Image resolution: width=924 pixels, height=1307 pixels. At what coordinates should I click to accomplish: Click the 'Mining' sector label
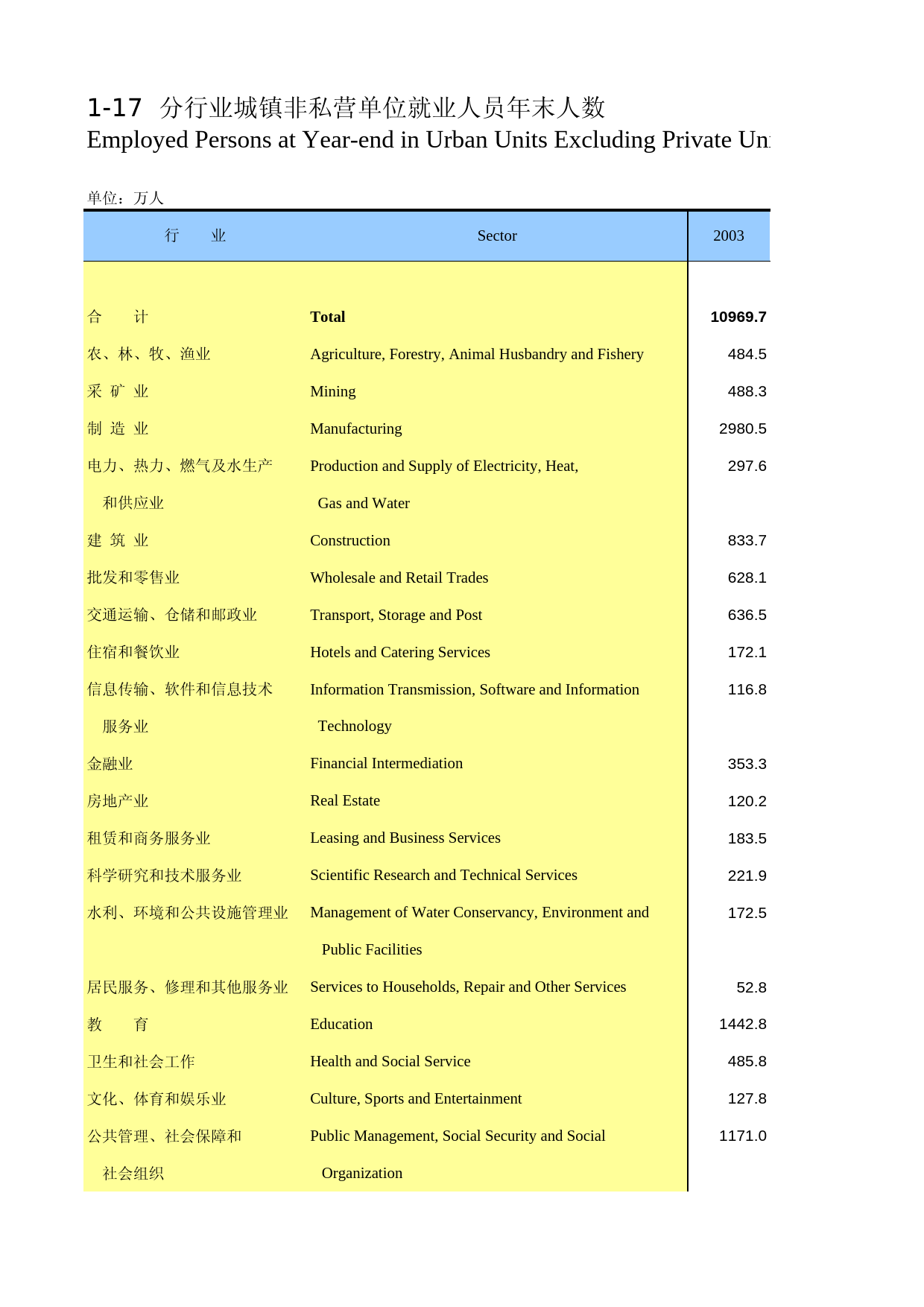click(x=332, y=391)
